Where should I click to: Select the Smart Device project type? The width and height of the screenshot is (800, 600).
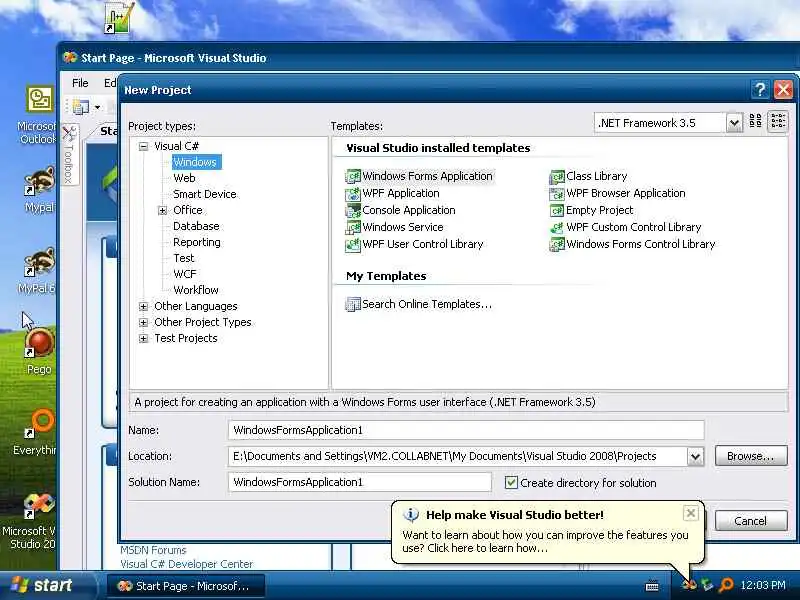tap(205, 194)
